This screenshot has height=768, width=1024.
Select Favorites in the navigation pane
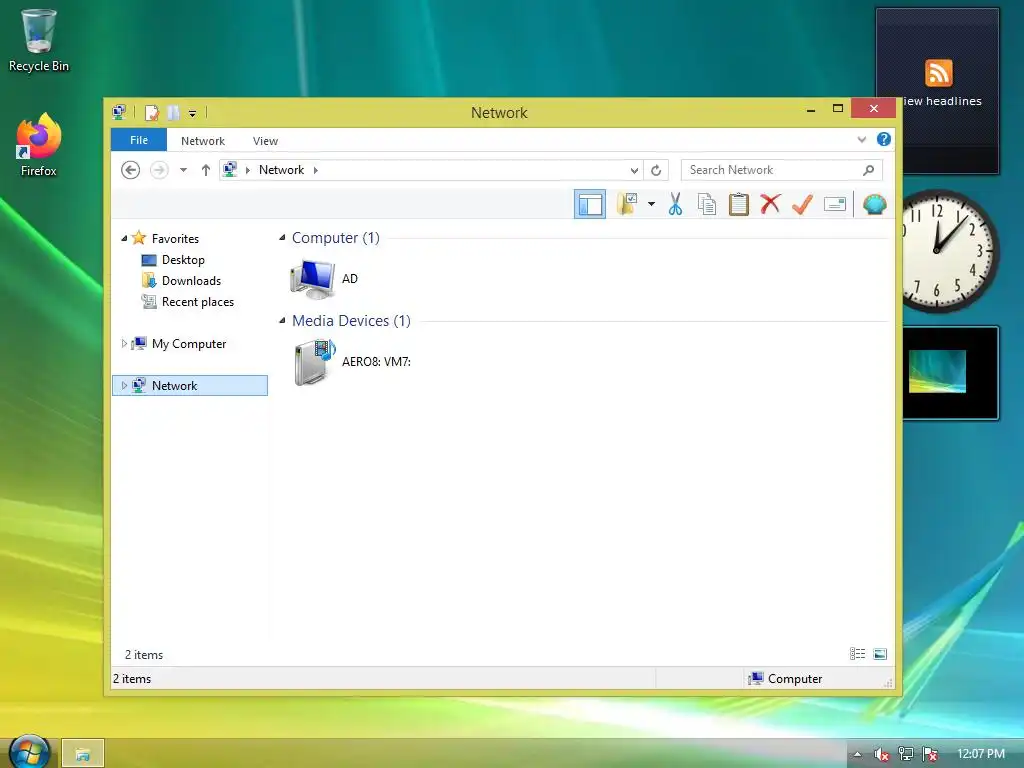tap(175, 238)
